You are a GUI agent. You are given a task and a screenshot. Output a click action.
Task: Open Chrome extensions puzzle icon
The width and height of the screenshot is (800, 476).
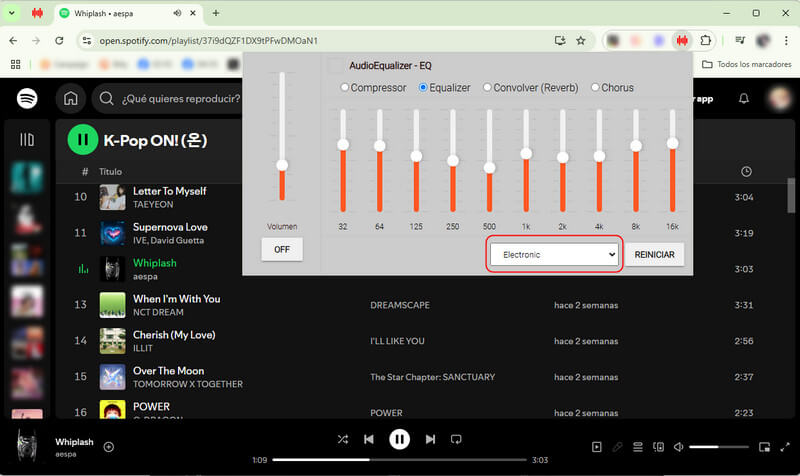coord(706,40)
